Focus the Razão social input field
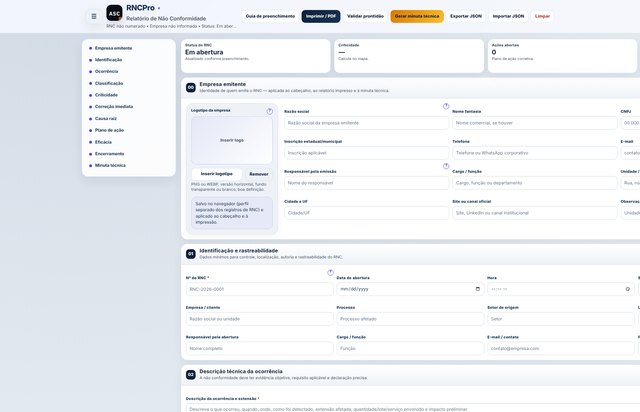Screen dimensions: 640x412 pos(366,123)
